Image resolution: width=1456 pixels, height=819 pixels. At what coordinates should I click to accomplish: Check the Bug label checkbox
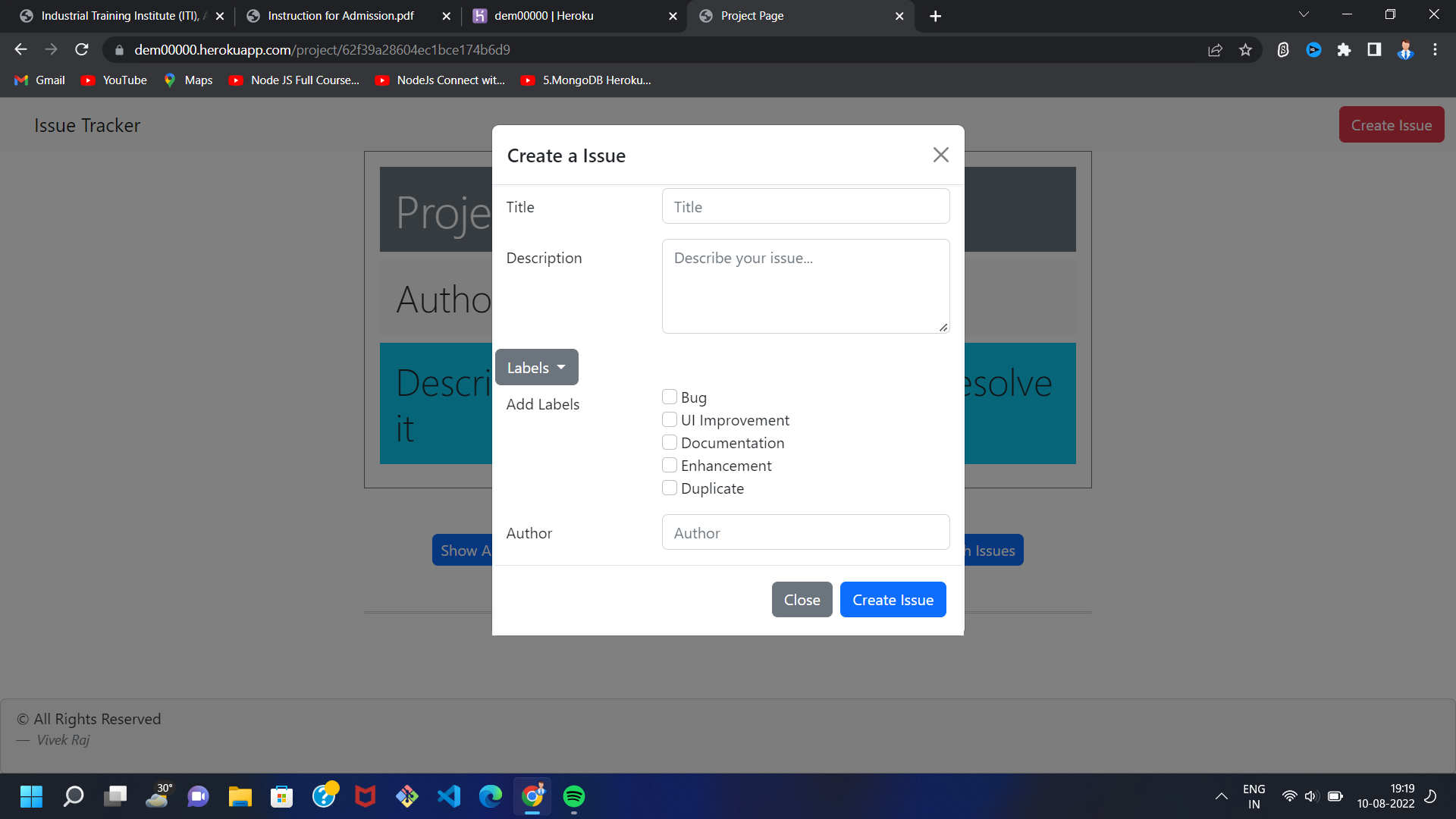[670, 397]
